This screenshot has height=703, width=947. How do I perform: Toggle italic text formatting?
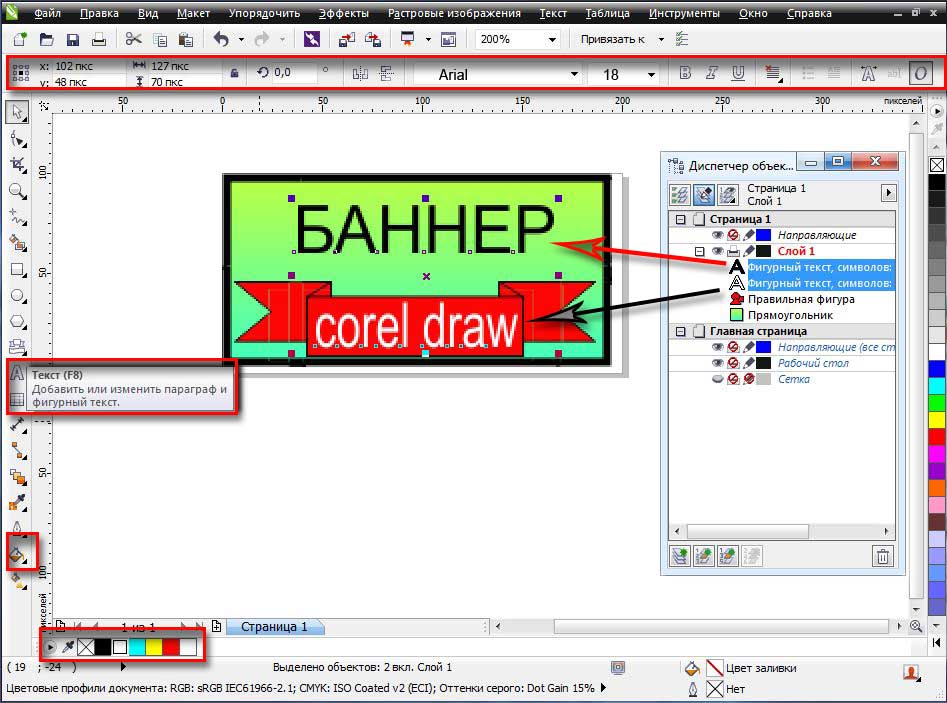coord(711,73)
